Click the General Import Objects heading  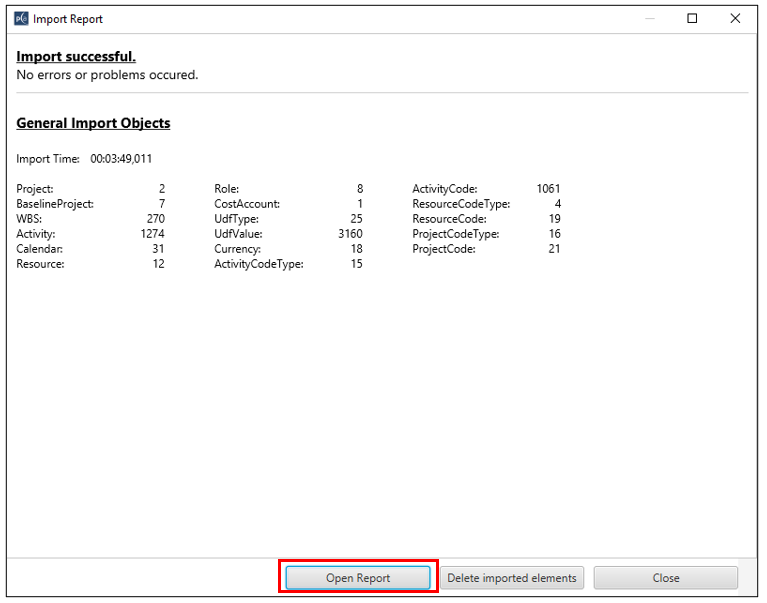pyautogui.click(x=93, y=123)
